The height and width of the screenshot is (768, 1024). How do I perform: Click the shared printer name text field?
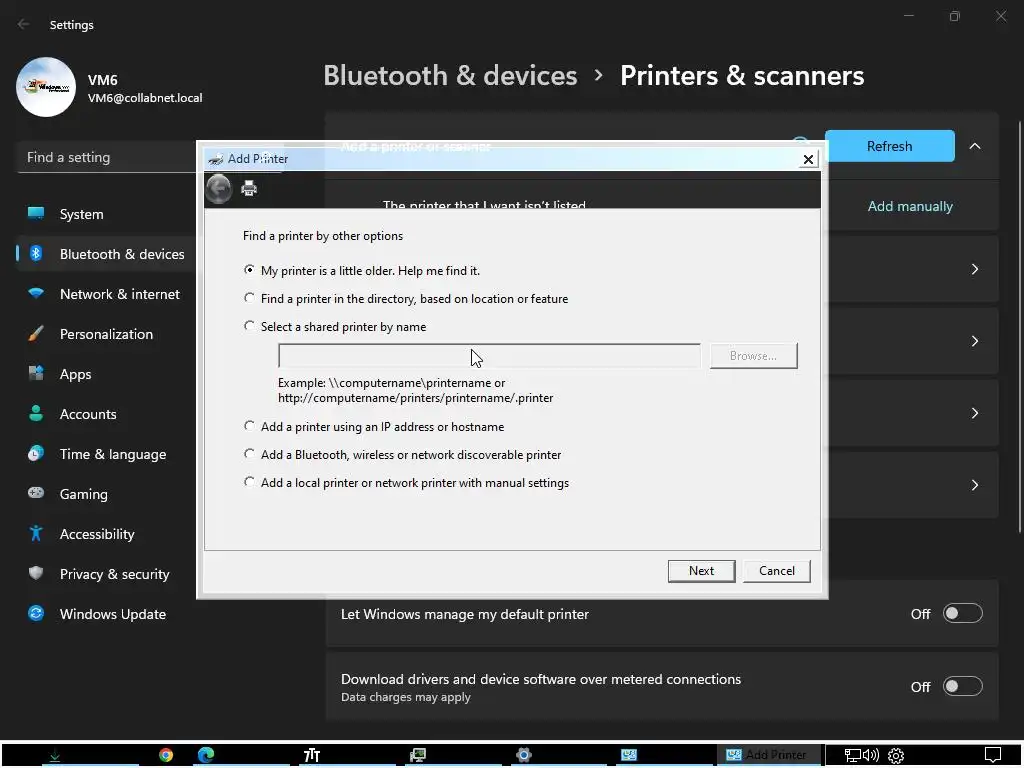(x=489, y=356)
